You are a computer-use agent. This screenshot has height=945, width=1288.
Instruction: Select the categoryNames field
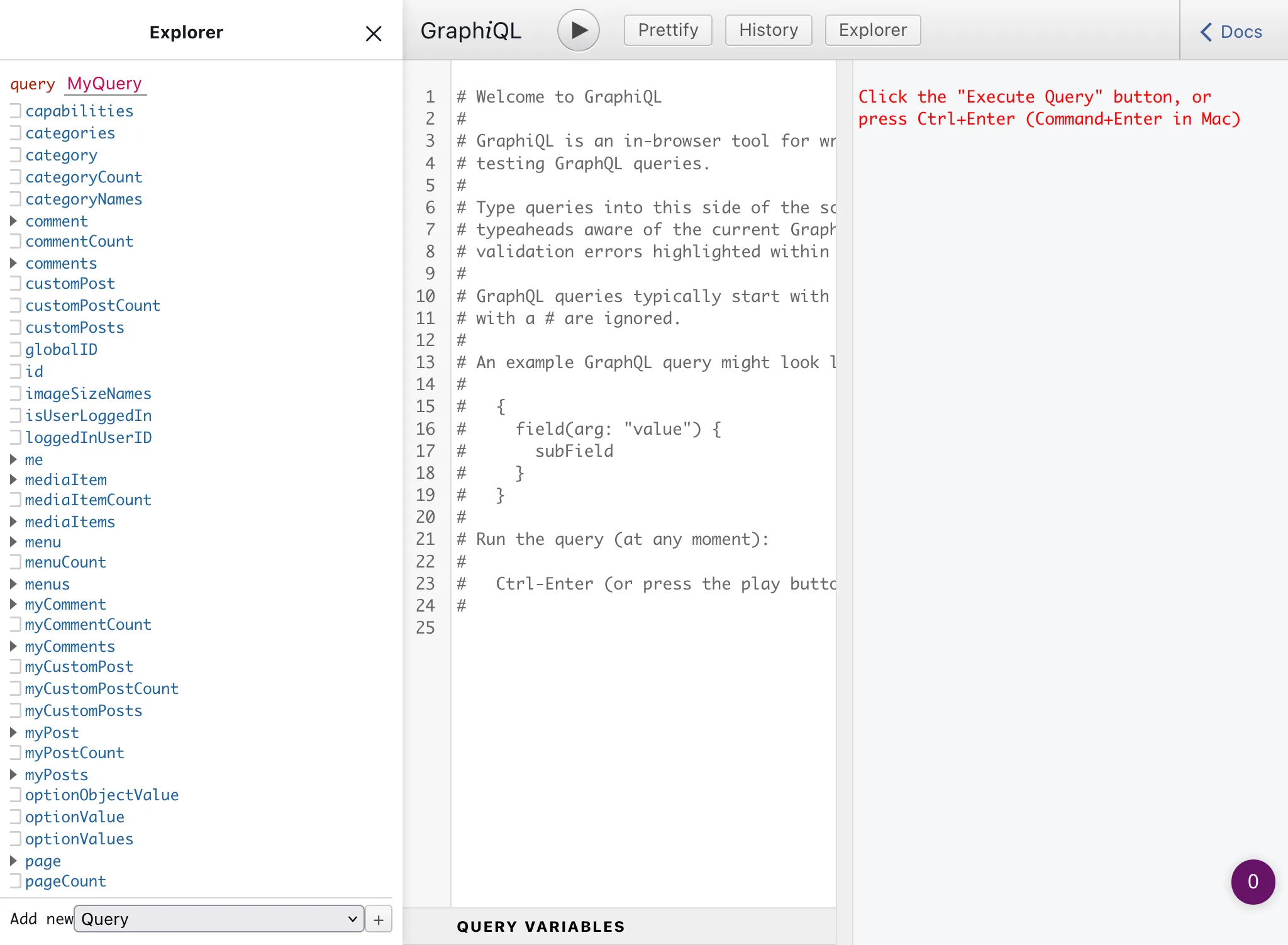16,199
